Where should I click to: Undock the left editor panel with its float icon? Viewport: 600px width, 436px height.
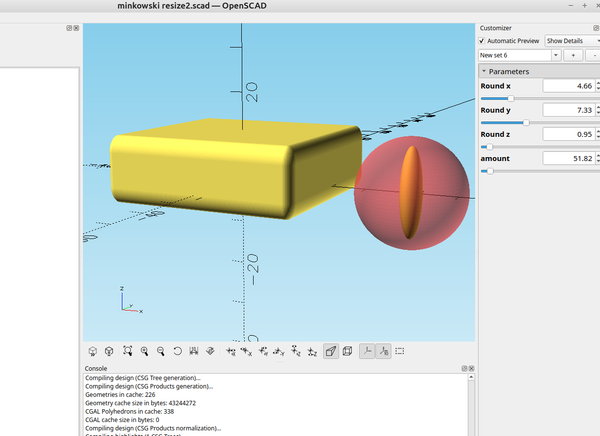click(x=69, y=28)
